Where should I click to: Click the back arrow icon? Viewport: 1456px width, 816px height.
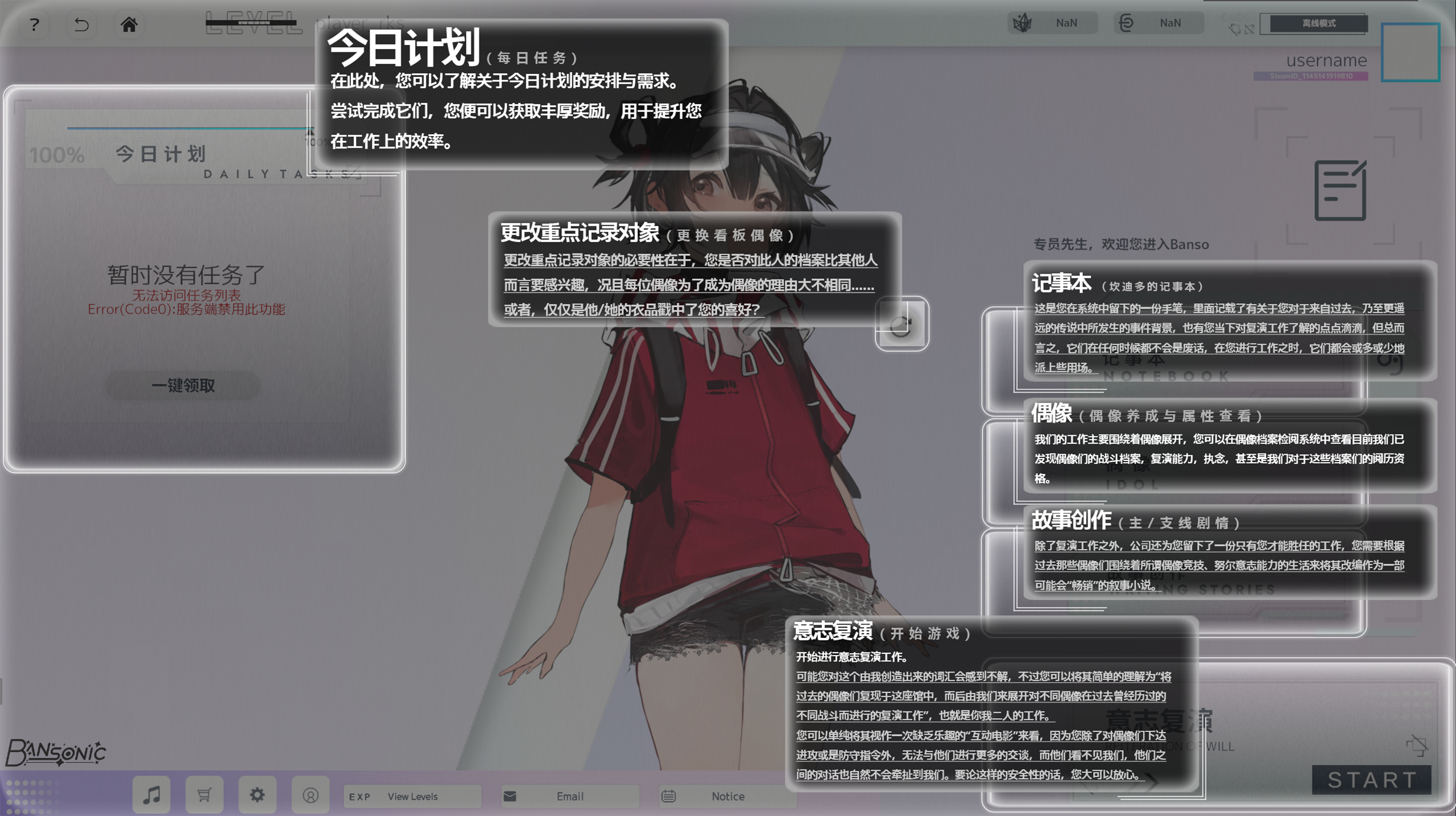pyautogui.click(x=81, y=24)
